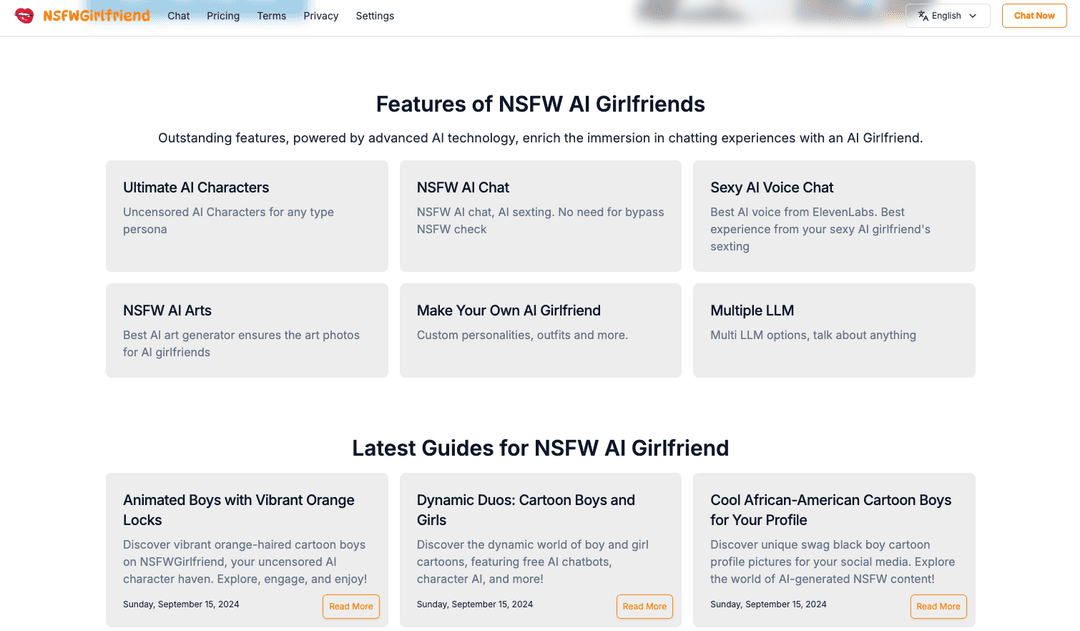
Task: Click 'Discover vibrant orange-haired cartoon boys' description
Action: (245, 562)
